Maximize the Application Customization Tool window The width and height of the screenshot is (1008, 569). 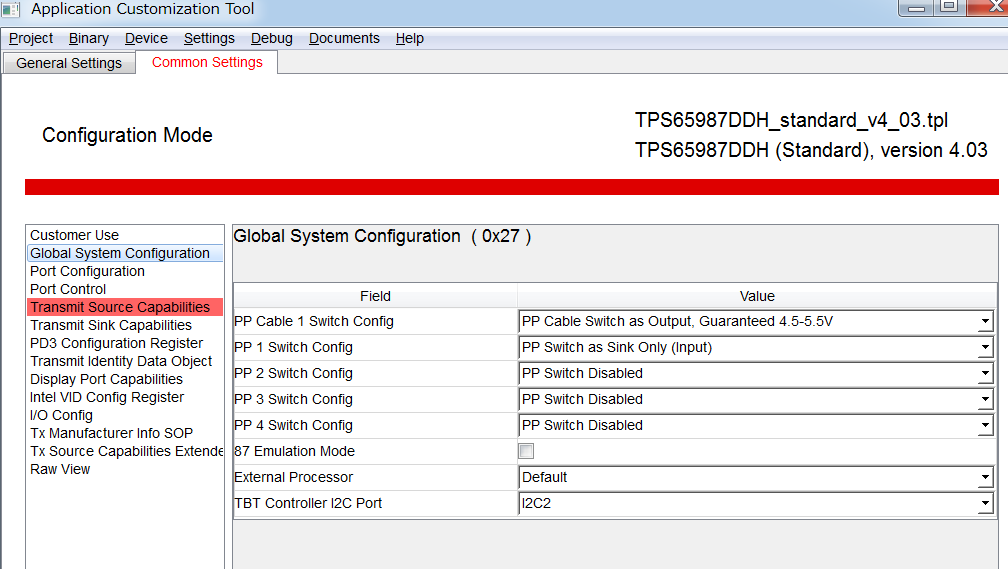(950, 7)
